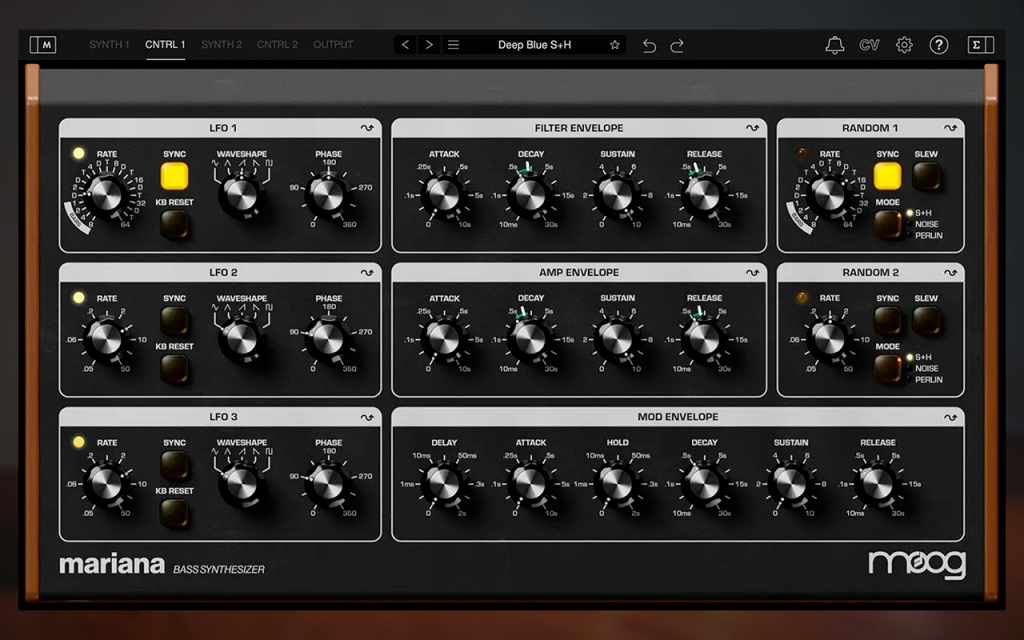Viewport: 1024px width, 640px height.
Task: Click the redo arrow icon
Action: [677, 45]
